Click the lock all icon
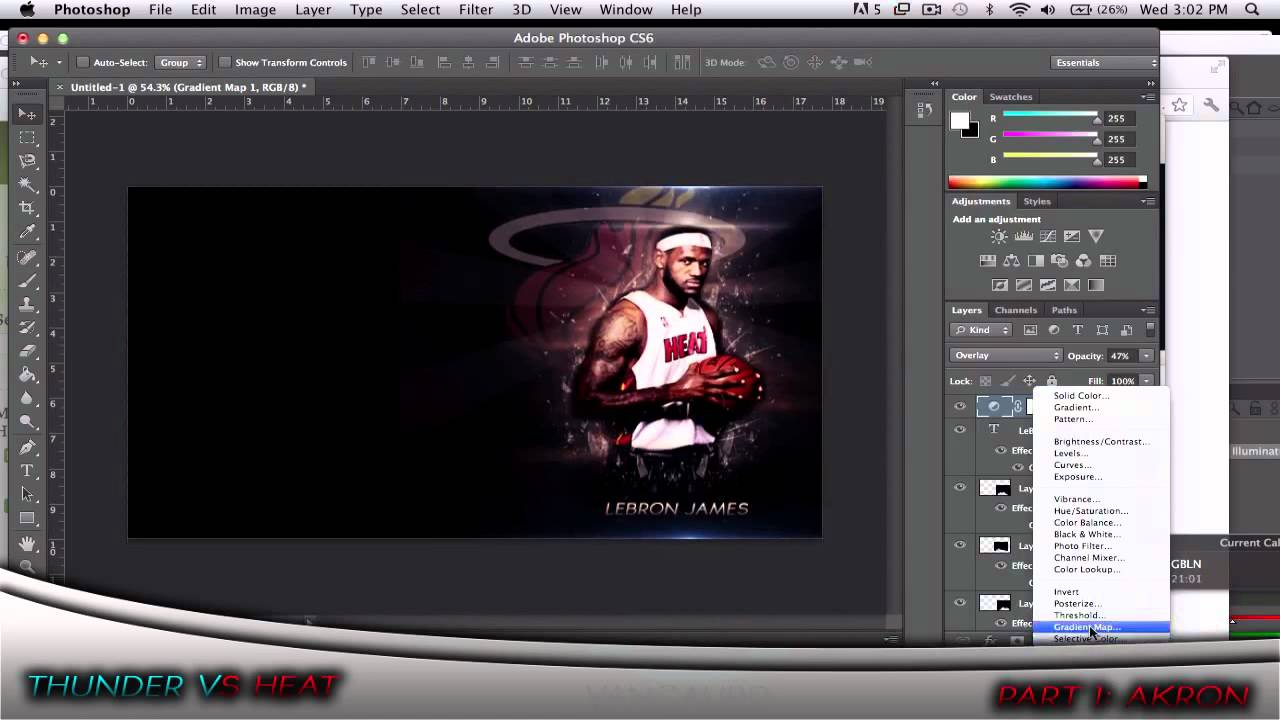The width and height of the screenshot is (1280, 720). pyautogui.click(x=1051, y=381)
